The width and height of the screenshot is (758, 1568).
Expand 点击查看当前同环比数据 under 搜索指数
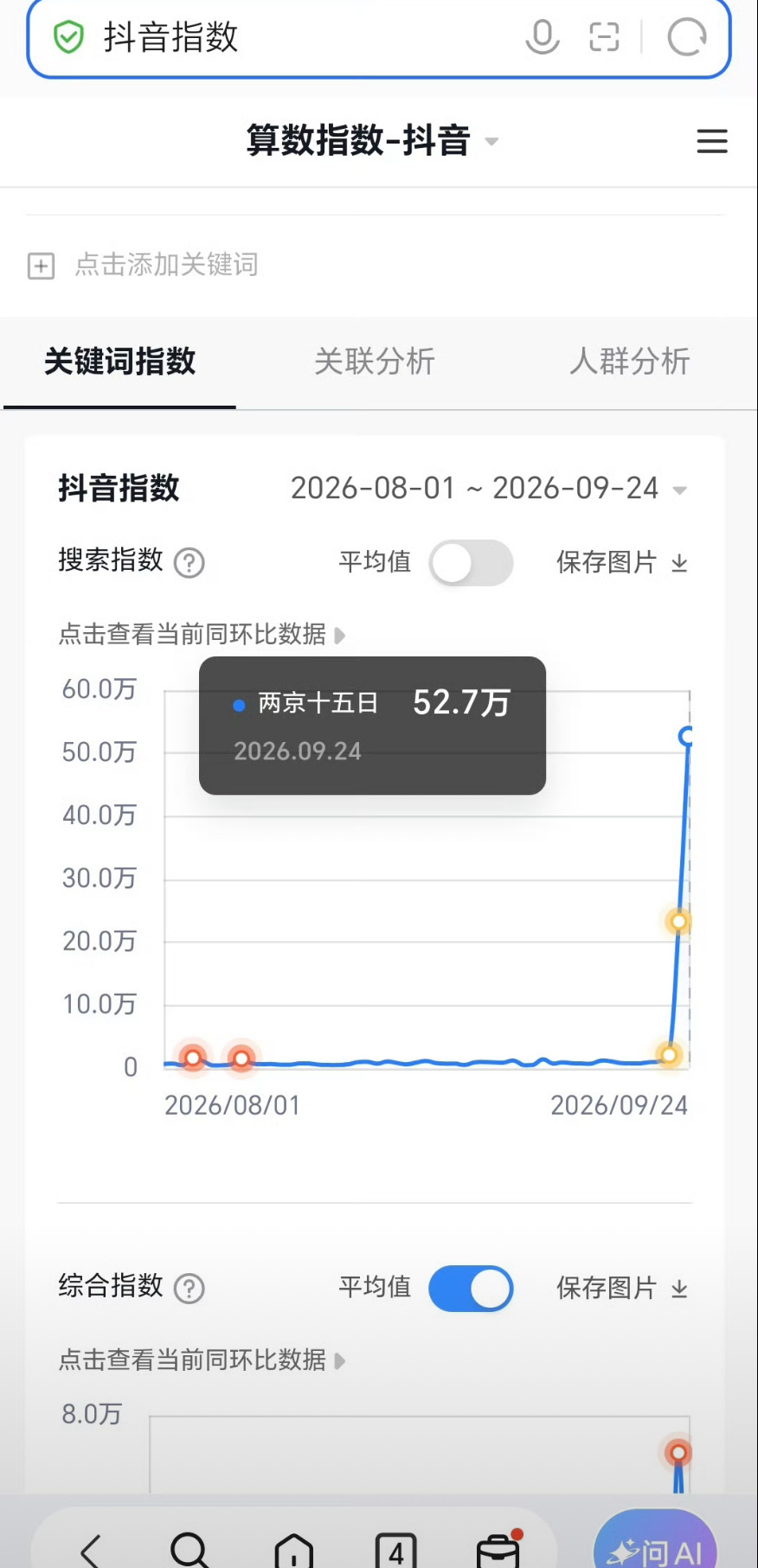point(202,635)
